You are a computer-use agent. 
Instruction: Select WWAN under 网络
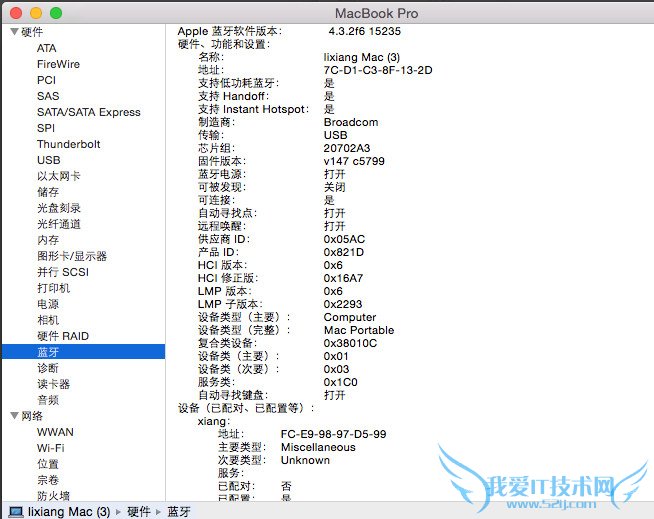55,432
